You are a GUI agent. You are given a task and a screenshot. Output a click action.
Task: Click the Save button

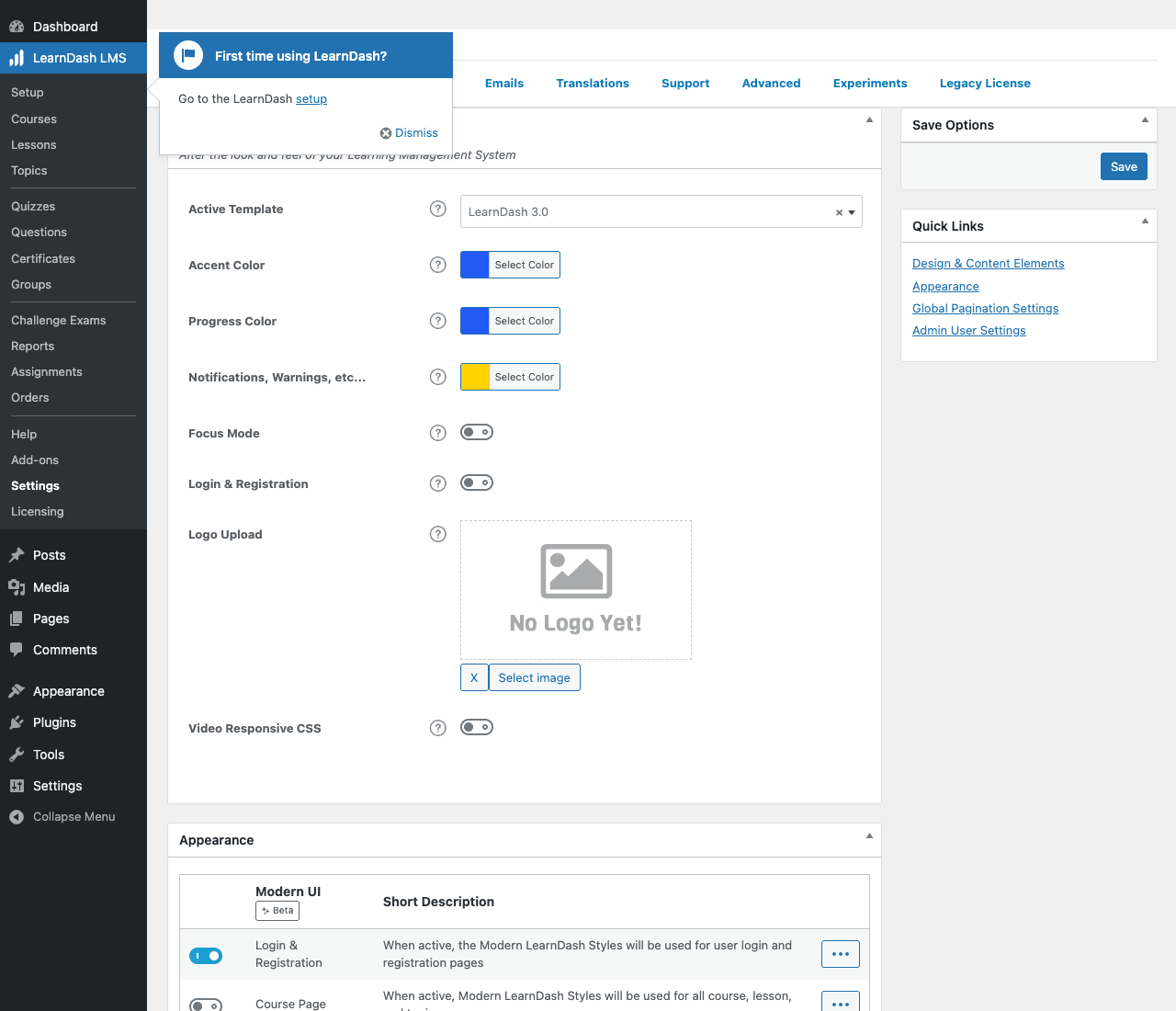pos(1124,166)
